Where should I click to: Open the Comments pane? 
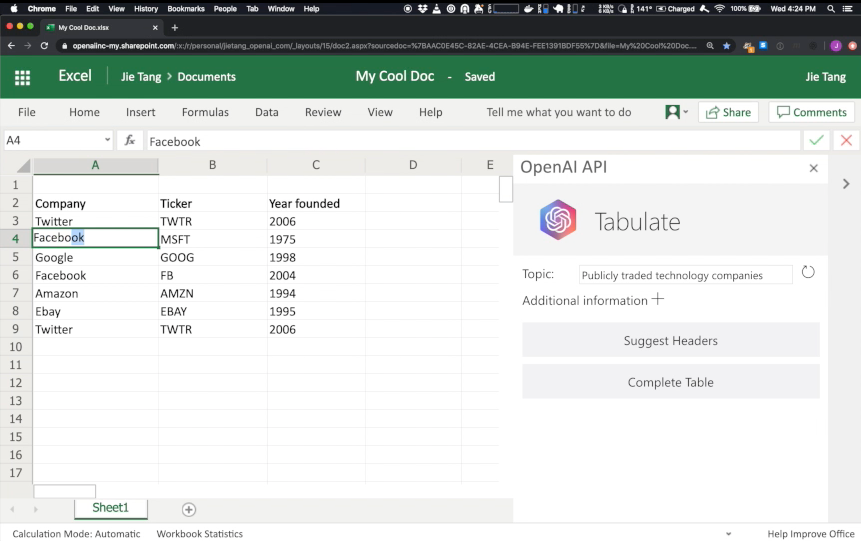pyautogui.click(x=811, y=112)
